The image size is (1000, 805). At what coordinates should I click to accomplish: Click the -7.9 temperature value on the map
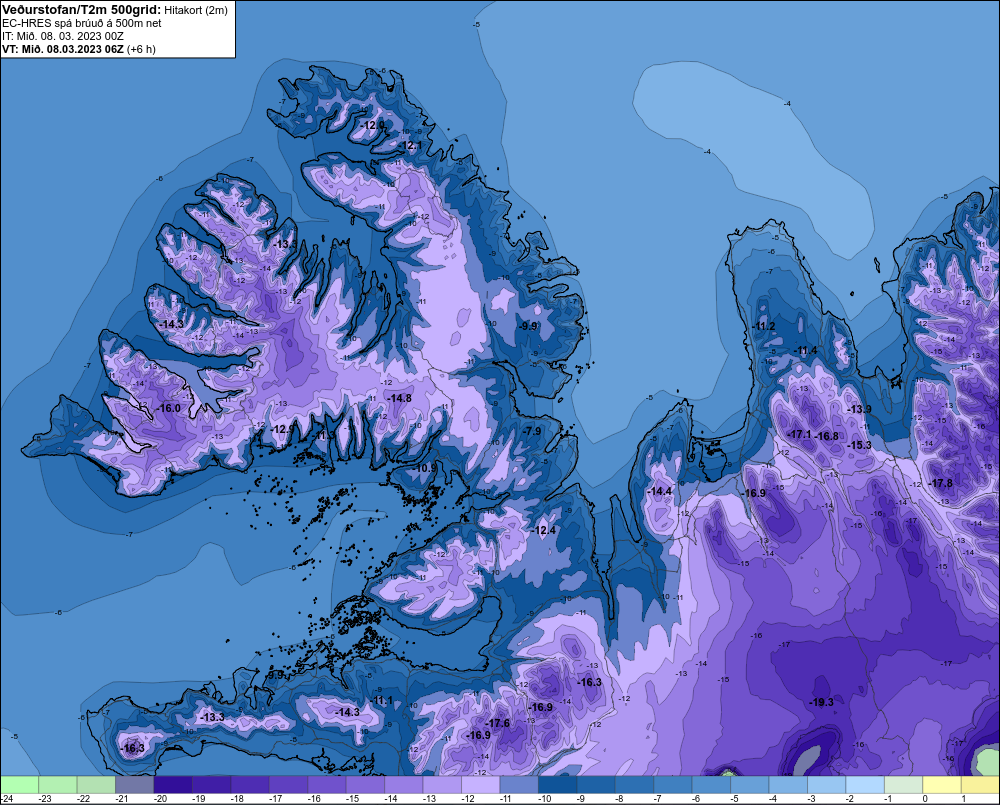pyautogui.click(x=532, y=431)
